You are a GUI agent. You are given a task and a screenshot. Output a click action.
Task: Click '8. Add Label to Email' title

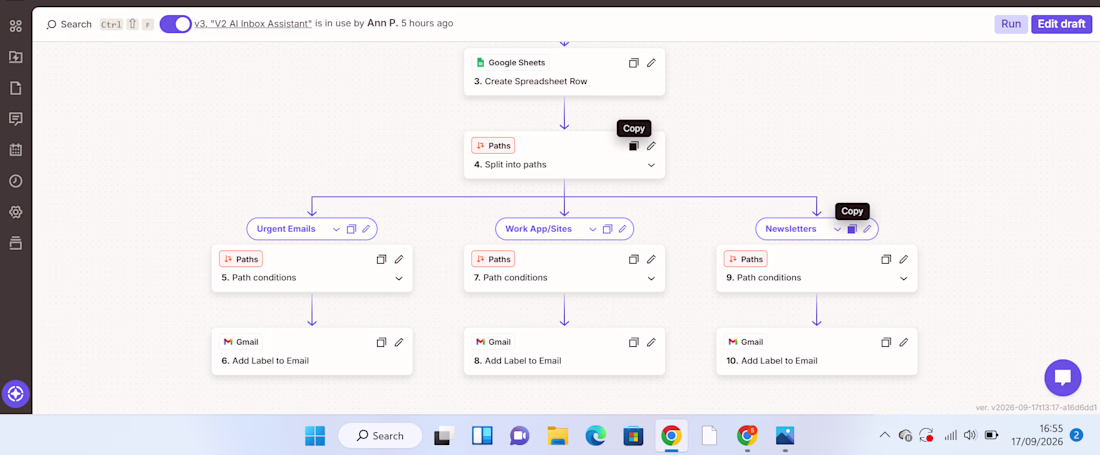pos(518,361)
